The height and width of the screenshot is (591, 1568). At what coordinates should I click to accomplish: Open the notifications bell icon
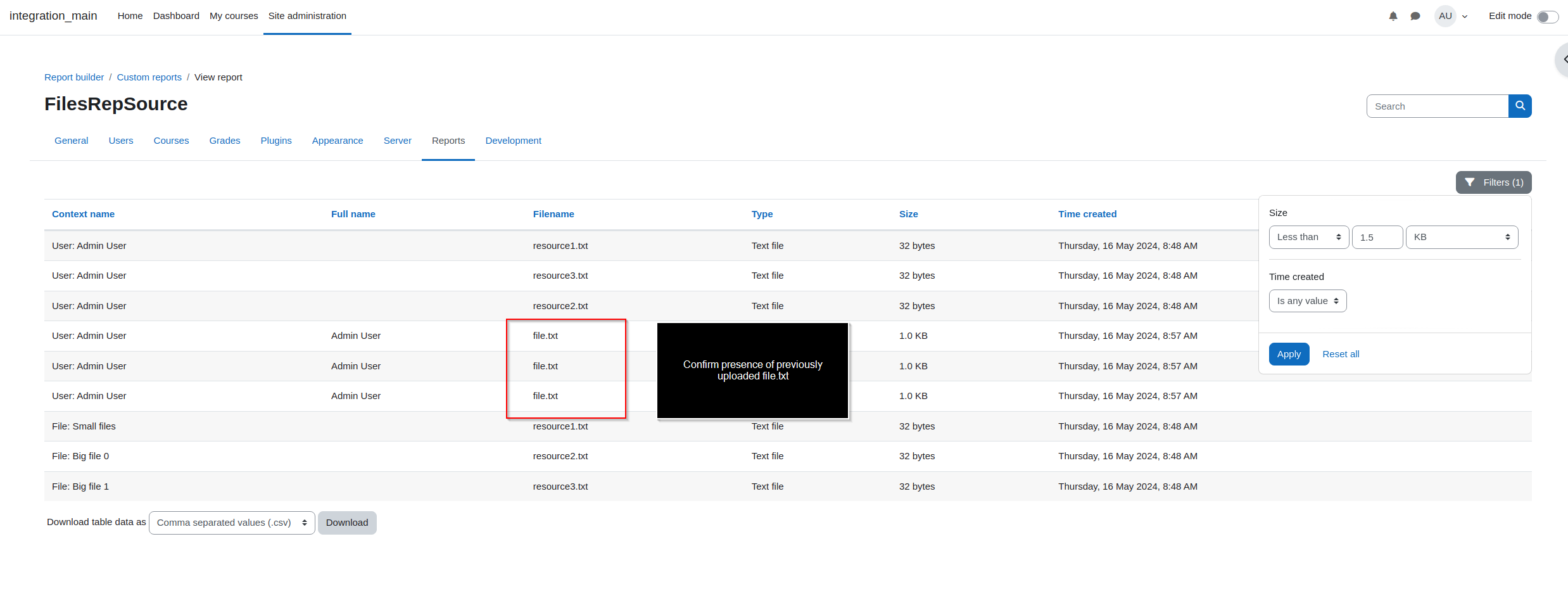(1393, 16)
